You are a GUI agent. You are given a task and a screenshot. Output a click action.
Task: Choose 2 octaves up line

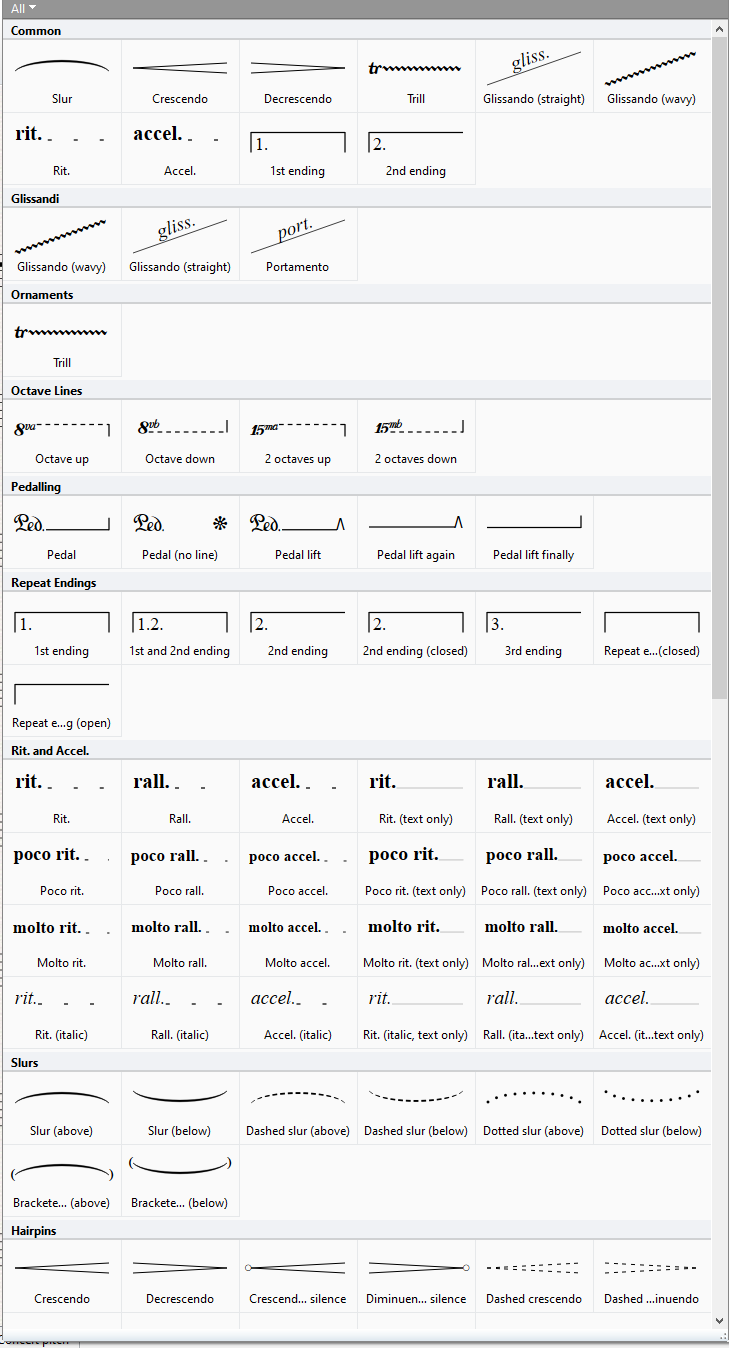[298, 436]
